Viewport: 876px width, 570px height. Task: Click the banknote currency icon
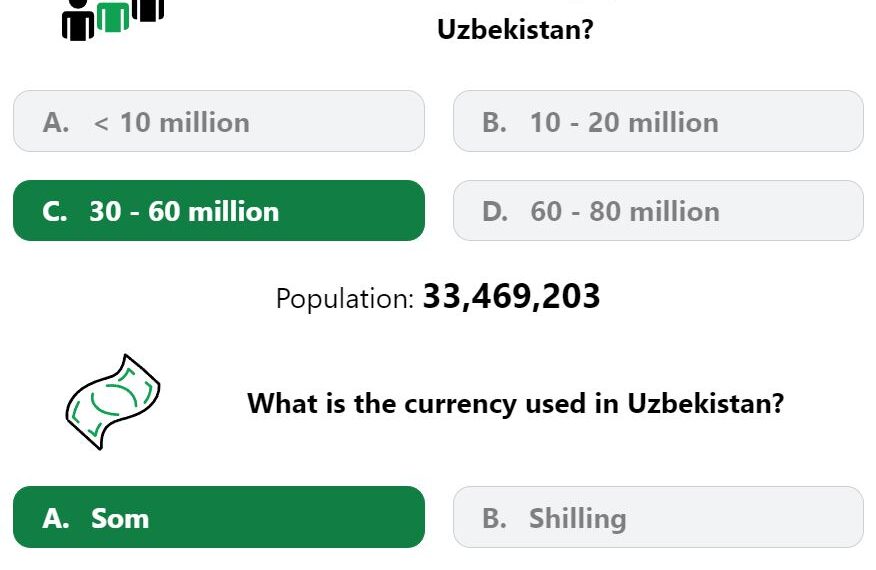[x=113, y=402]
